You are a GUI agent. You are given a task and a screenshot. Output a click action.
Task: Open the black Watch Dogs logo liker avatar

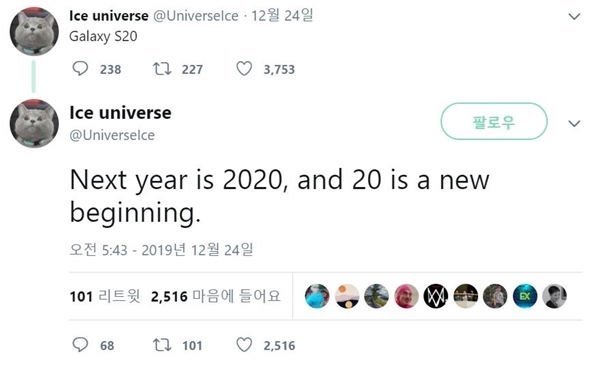436,296
